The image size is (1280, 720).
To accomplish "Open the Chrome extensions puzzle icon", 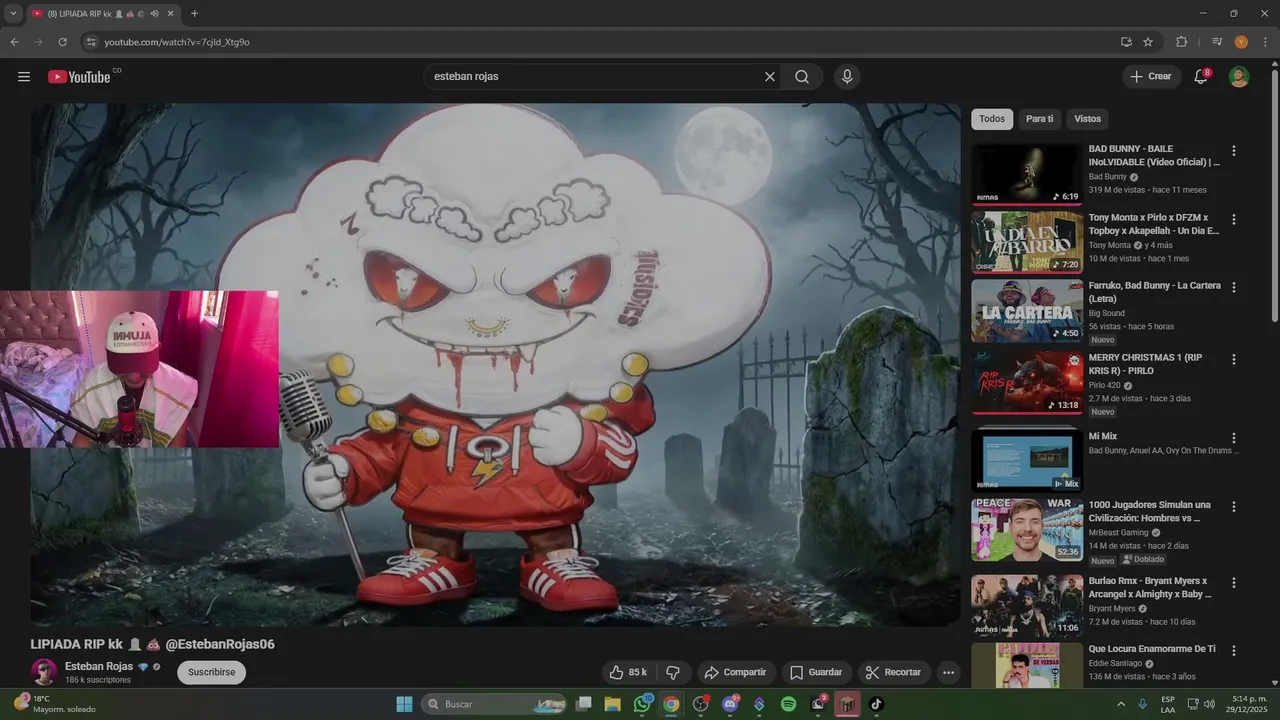I will pyautogui.click(x=1182, y=42).
